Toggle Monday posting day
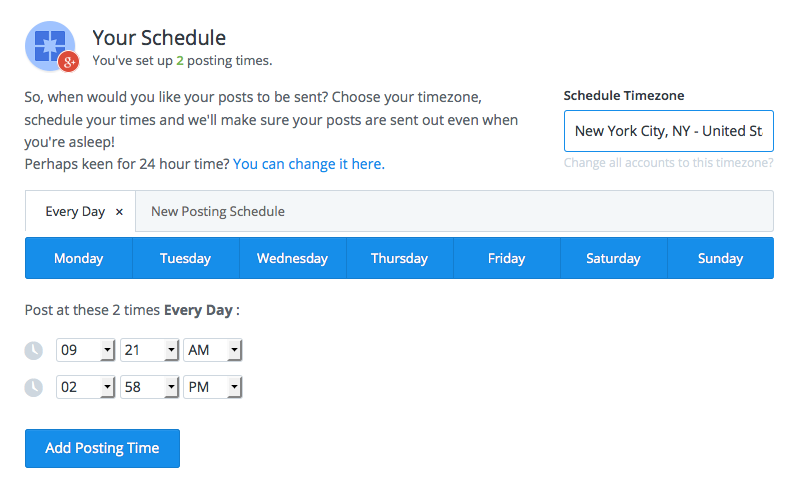 79,258
